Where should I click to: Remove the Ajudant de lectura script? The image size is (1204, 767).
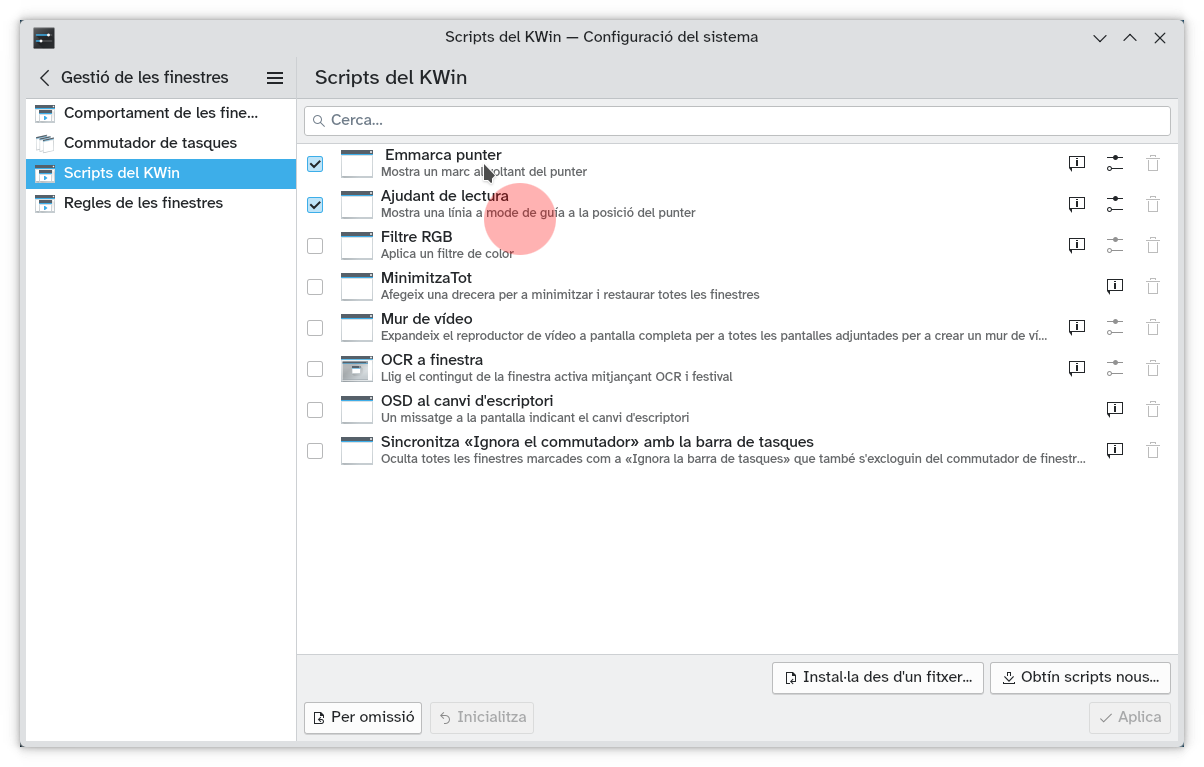(x=1153, y=204)
